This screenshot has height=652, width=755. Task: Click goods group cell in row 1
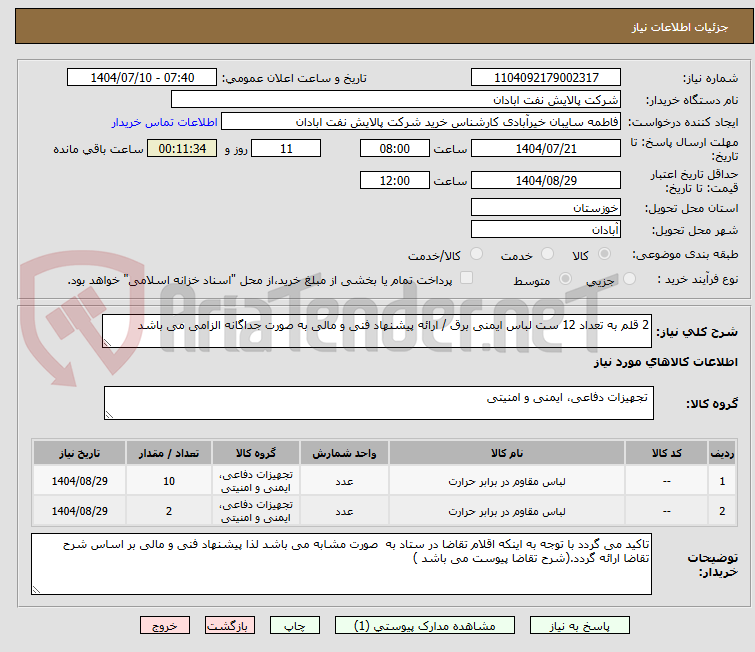tap(256, 481)
